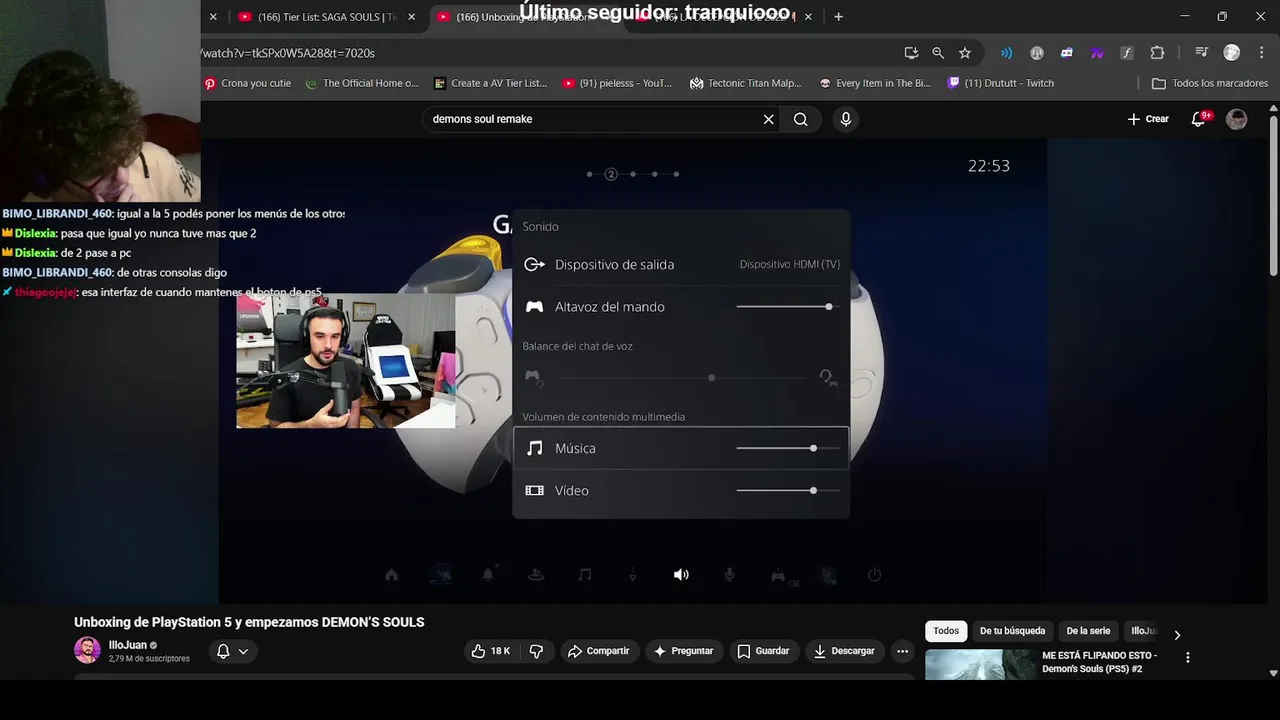Screen dimensions: 1280x720
Task: Start voice search with microphone icon
Action: tap(846, 119)
